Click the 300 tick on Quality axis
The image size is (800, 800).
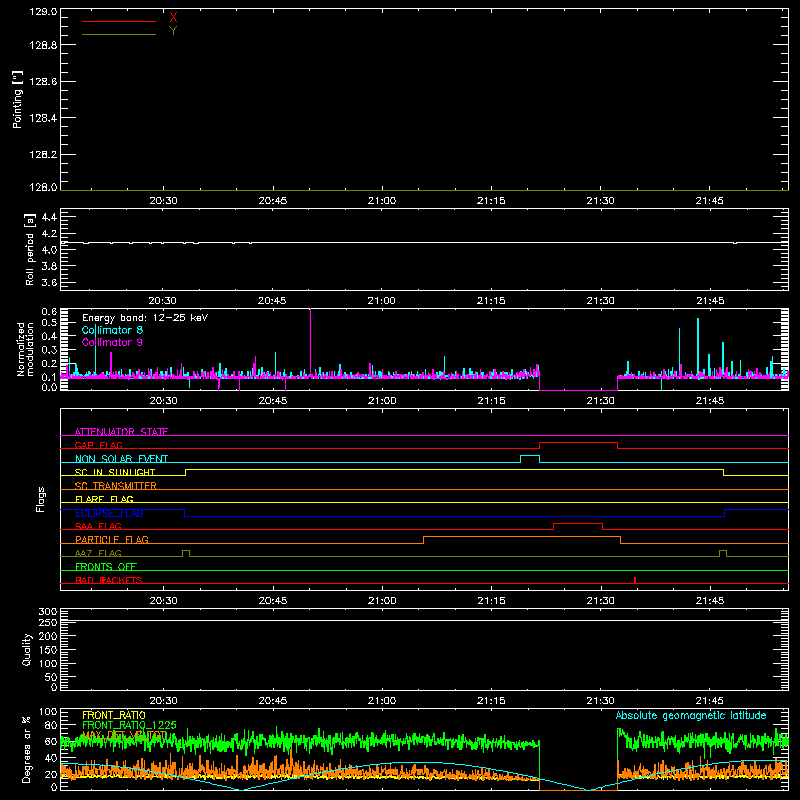pos(48,612)
